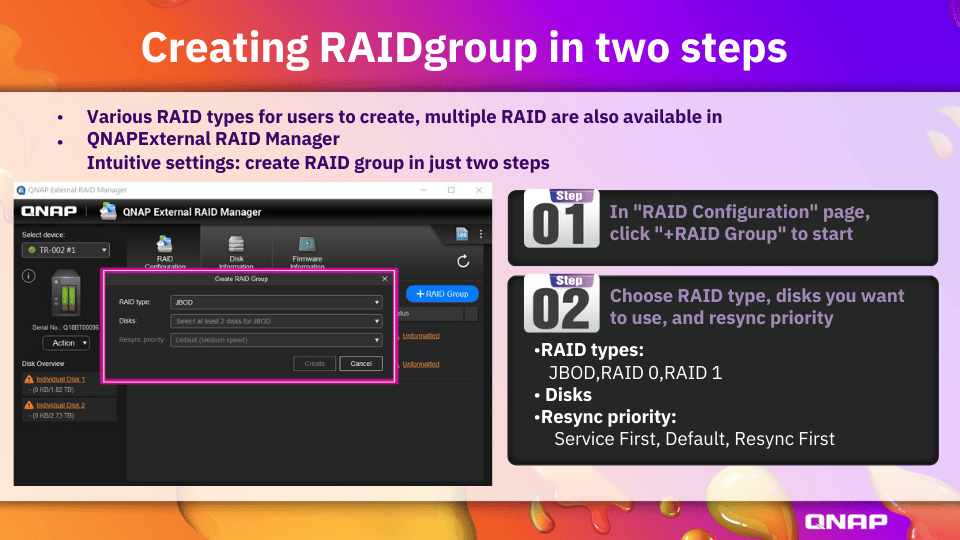Click the first Unformatted status link

[x=421, y=336]
